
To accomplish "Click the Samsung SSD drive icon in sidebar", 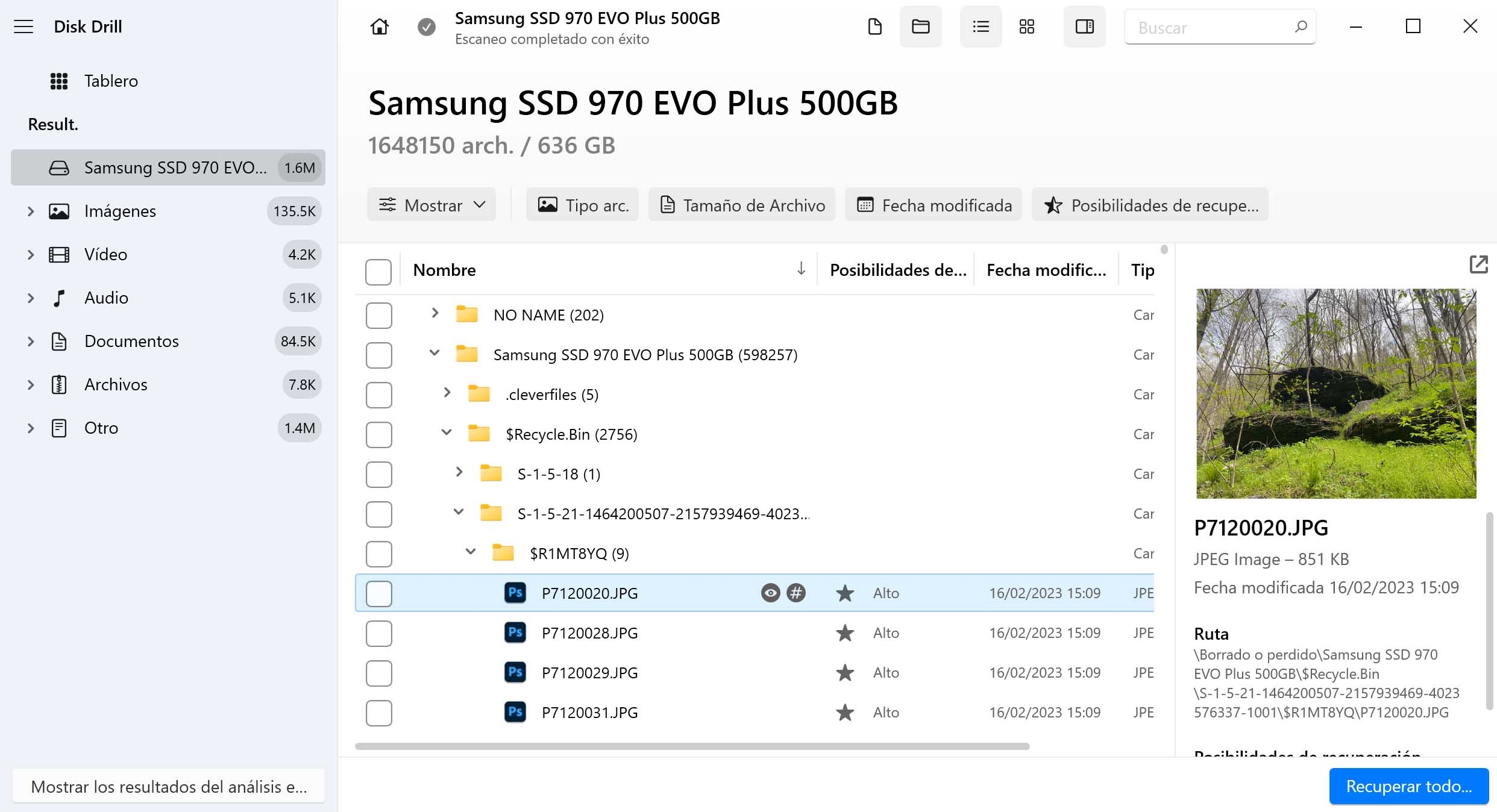I will point(59,167).
